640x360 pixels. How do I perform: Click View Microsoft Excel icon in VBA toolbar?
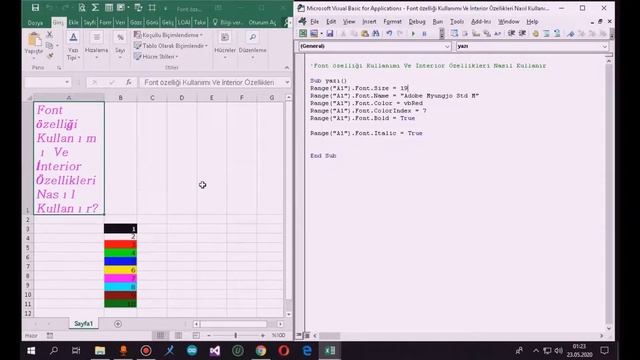303,33
